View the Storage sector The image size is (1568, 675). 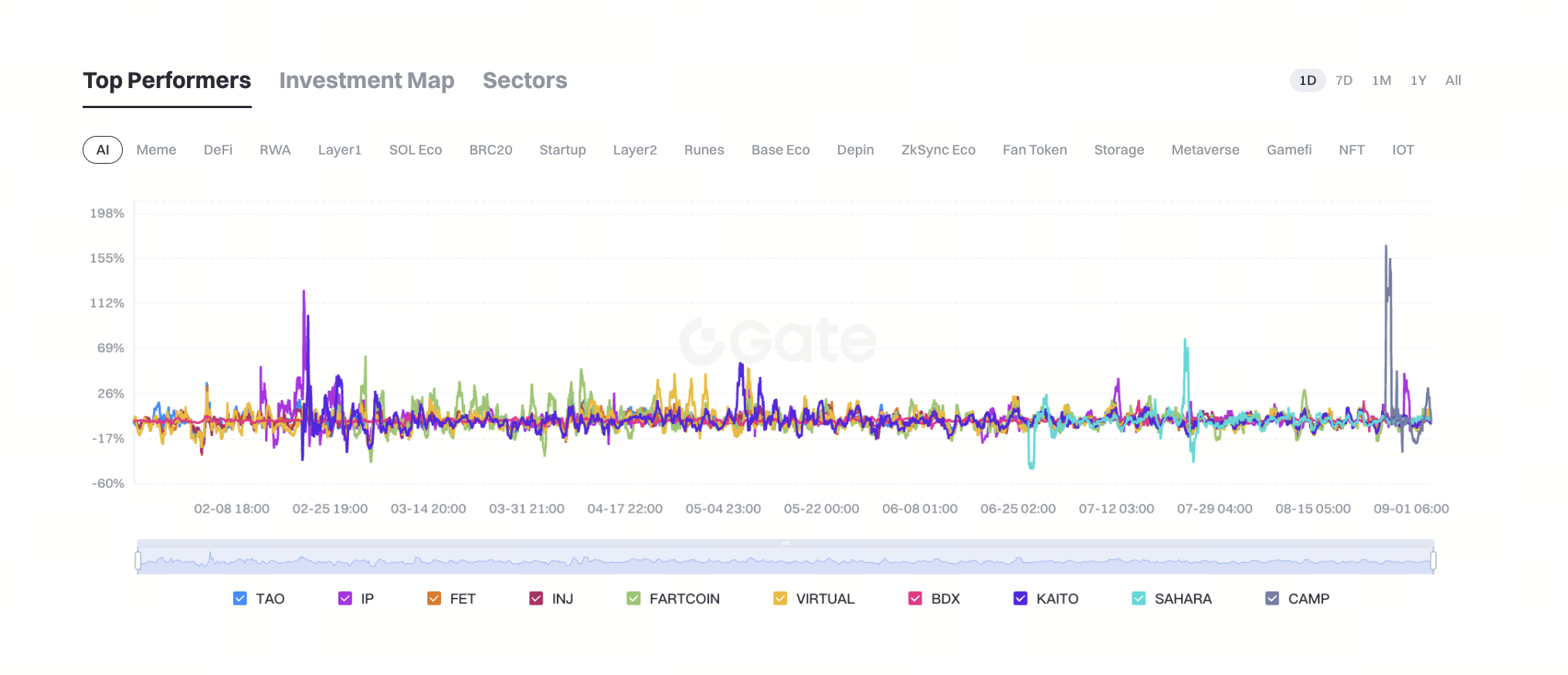coord(1119,150)
